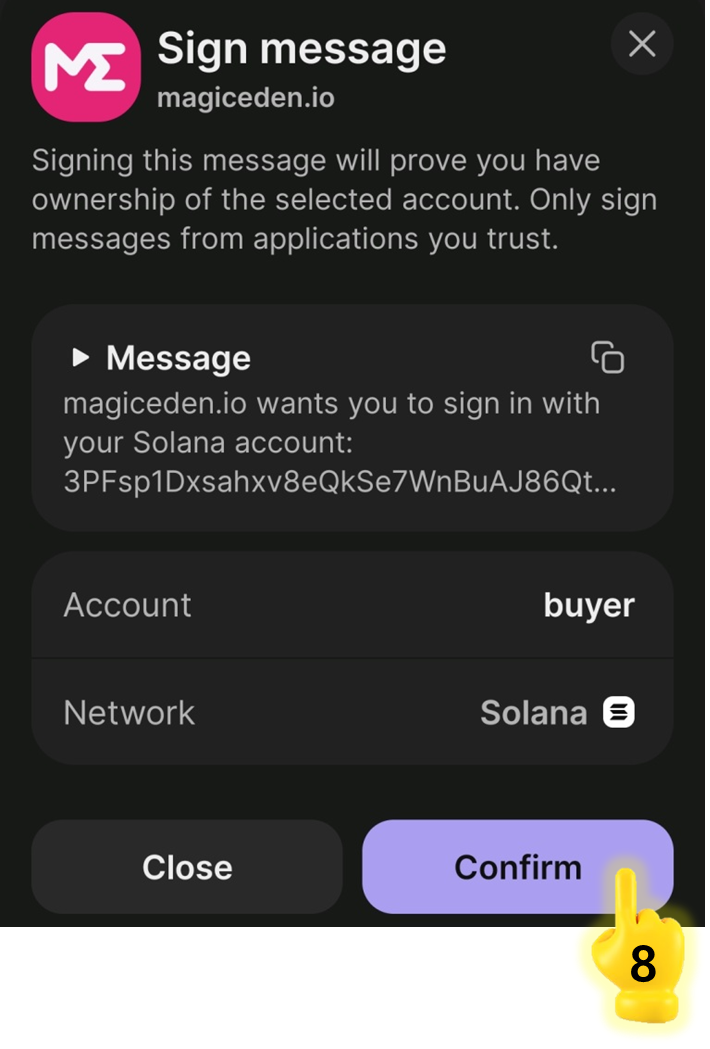
Task: Click the Sign message title
Action: coord(302,49)
